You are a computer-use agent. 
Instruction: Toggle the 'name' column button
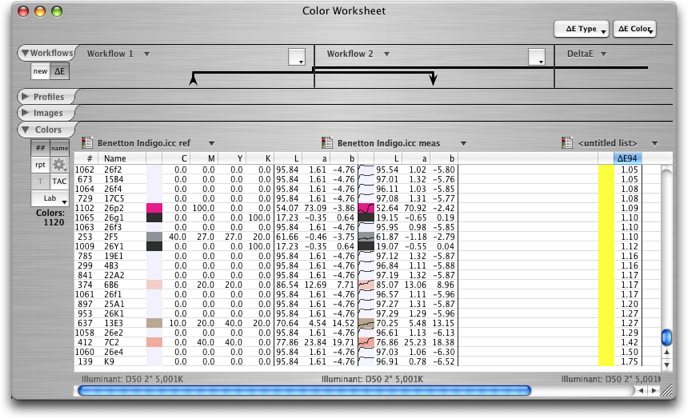pyautogui.click(x=59, y=148)
